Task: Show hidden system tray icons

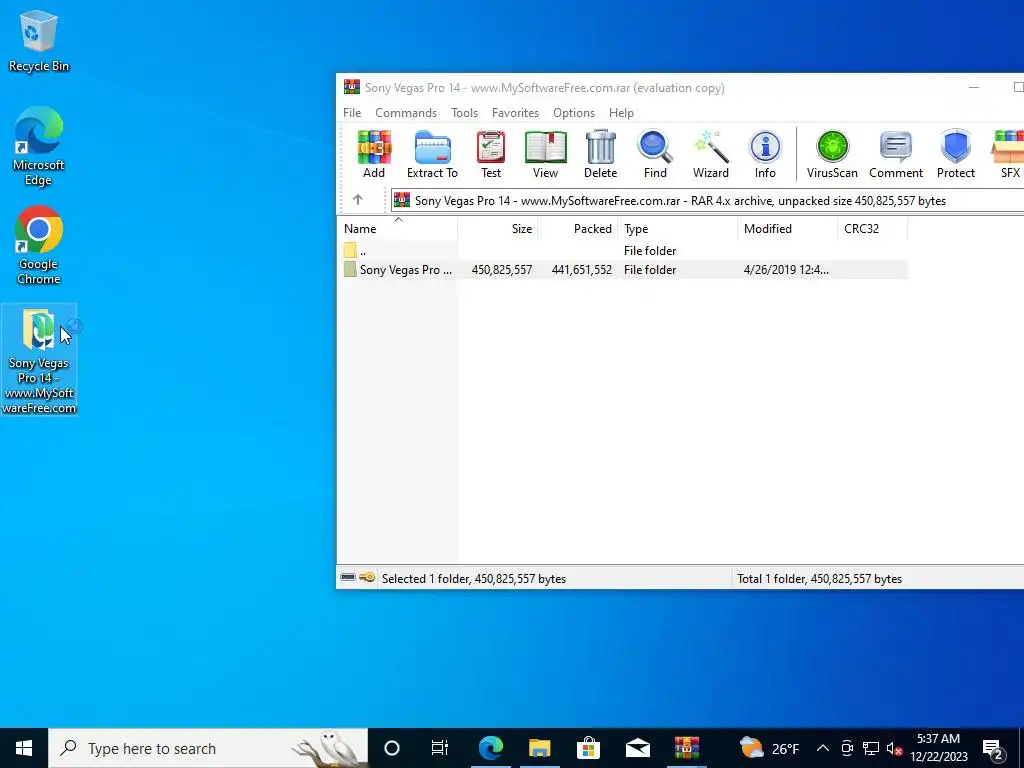Action: click(823, 748)
